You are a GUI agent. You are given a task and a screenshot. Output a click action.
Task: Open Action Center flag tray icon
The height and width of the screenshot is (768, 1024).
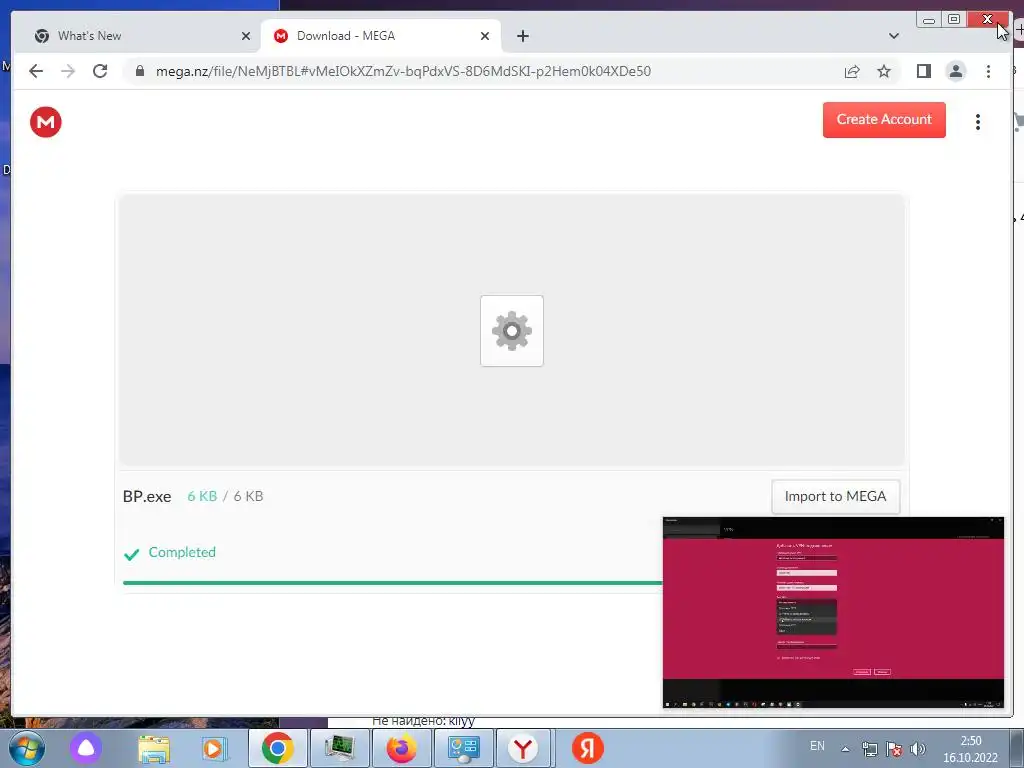(x=894, y=749)
